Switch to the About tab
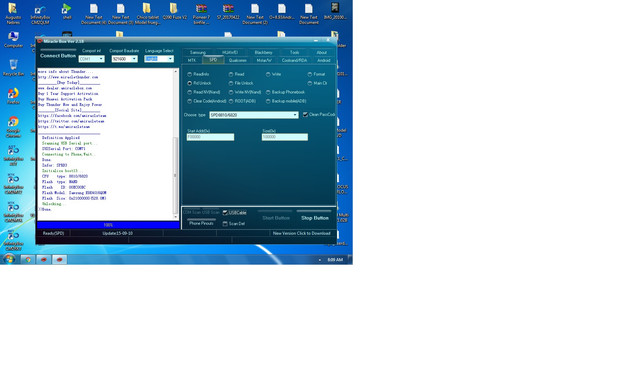The width and height of the screenshot is (640, 384). [x=322, y=52]
